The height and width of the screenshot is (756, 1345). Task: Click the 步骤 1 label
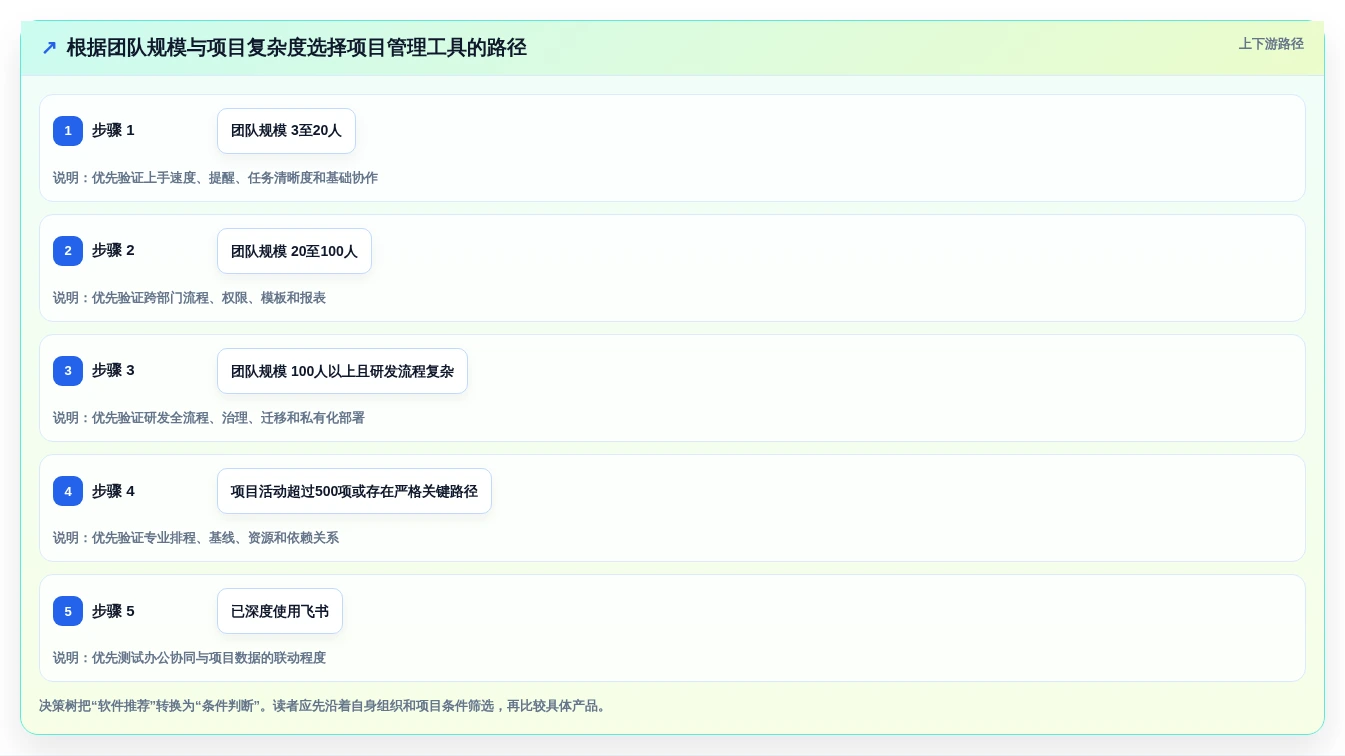point(113,131)
